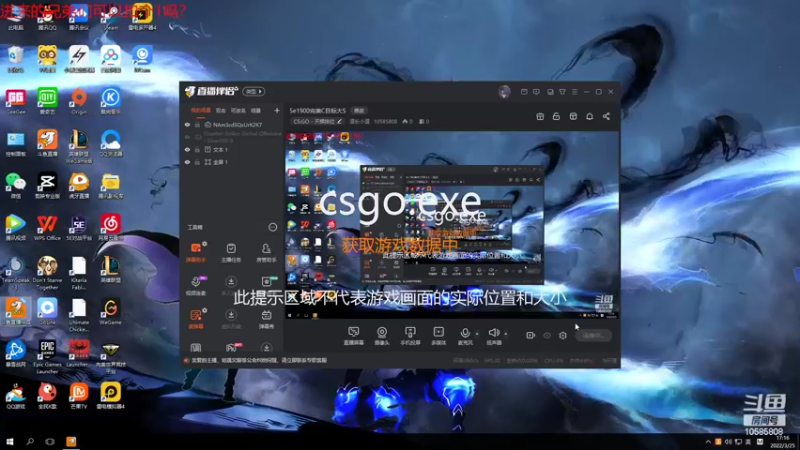Edit the stream title with the 修改 button
This screenshot has width=800, height=450.
[x=359, y=110]
